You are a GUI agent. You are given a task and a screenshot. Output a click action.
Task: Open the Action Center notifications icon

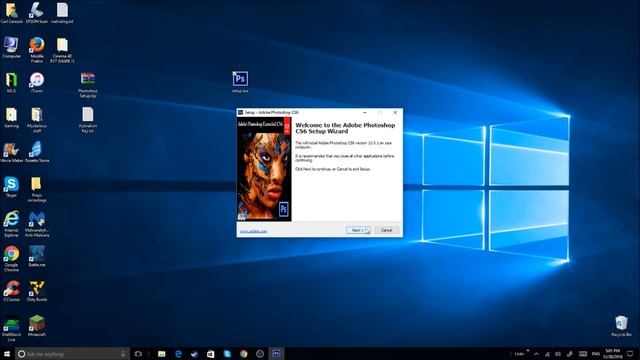click(x=630, y=354)
